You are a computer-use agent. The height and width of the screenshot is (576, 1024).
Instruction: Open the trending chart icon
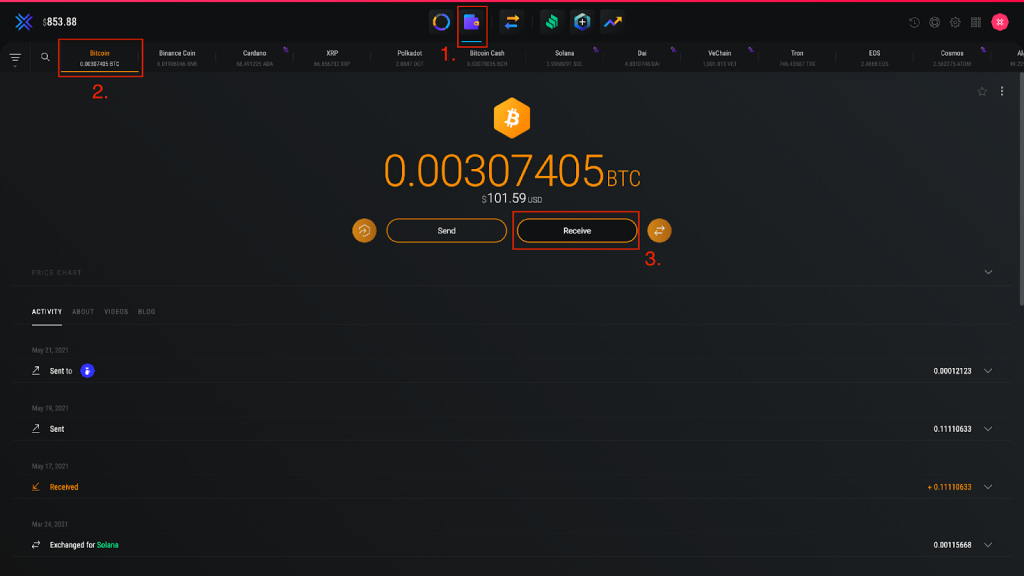coord(613,22)
